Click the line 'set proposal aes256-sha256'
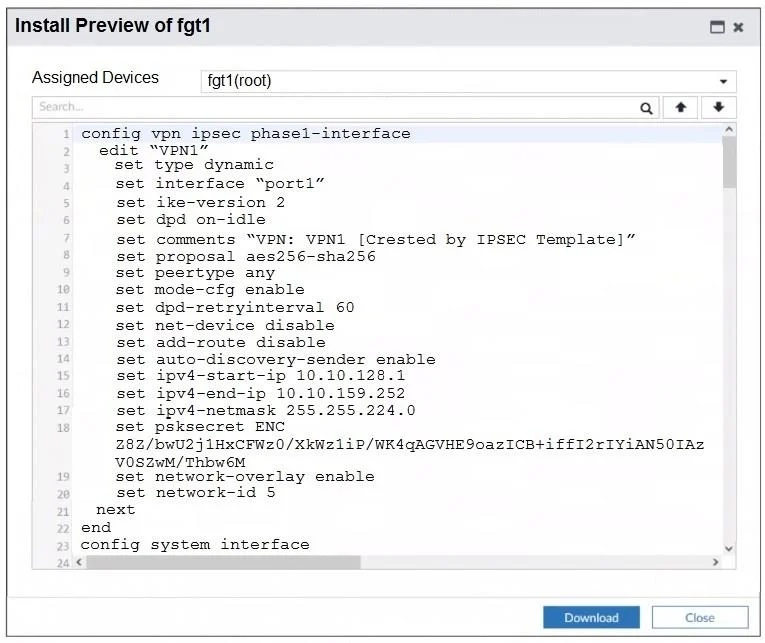Viewport: 765px width, 643px height. [x=246, y=257]
